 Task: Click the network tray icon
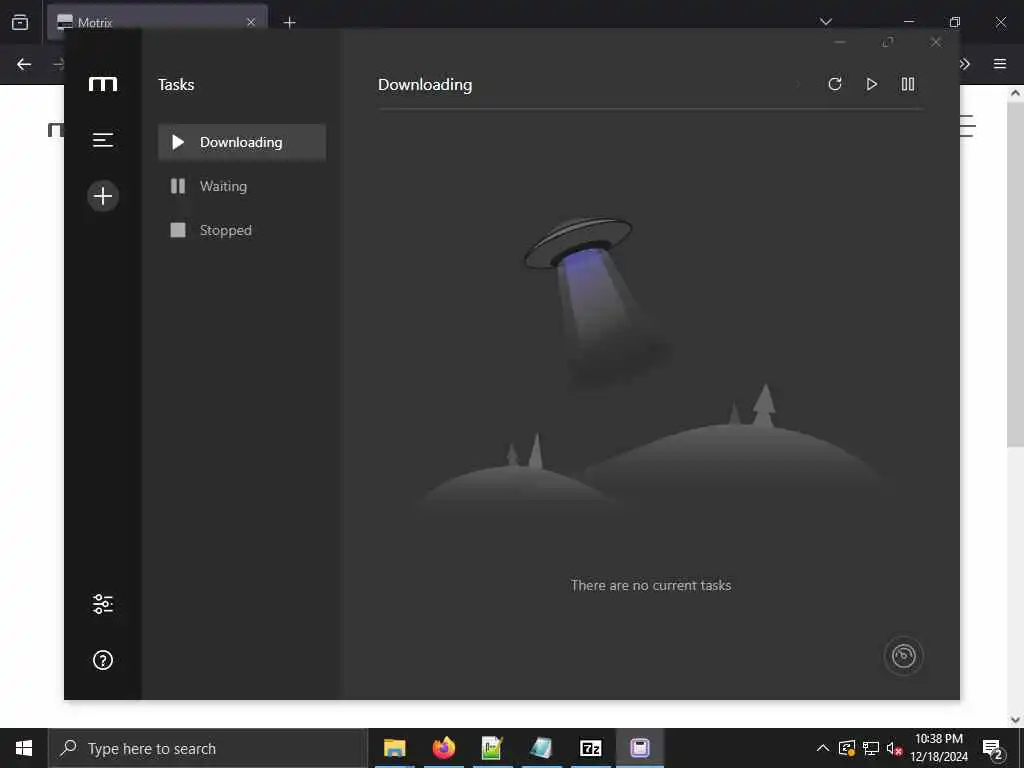[871, 748]
